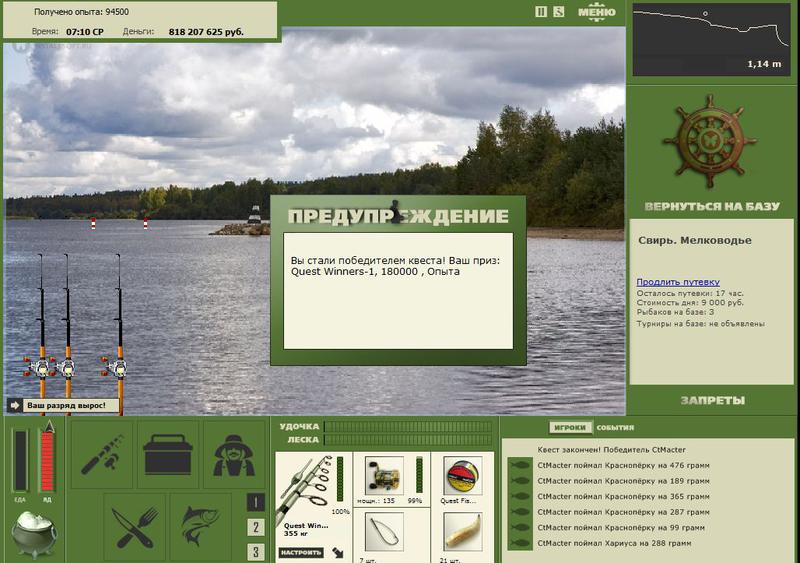
Task: Click 'Рыбаков на базе: 3' text
Action: [x=676, y=312]
